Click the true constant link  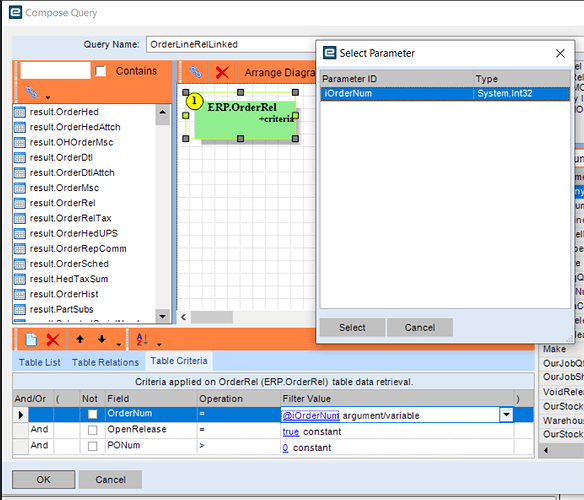pyautogui.click(x=291, y=431)
